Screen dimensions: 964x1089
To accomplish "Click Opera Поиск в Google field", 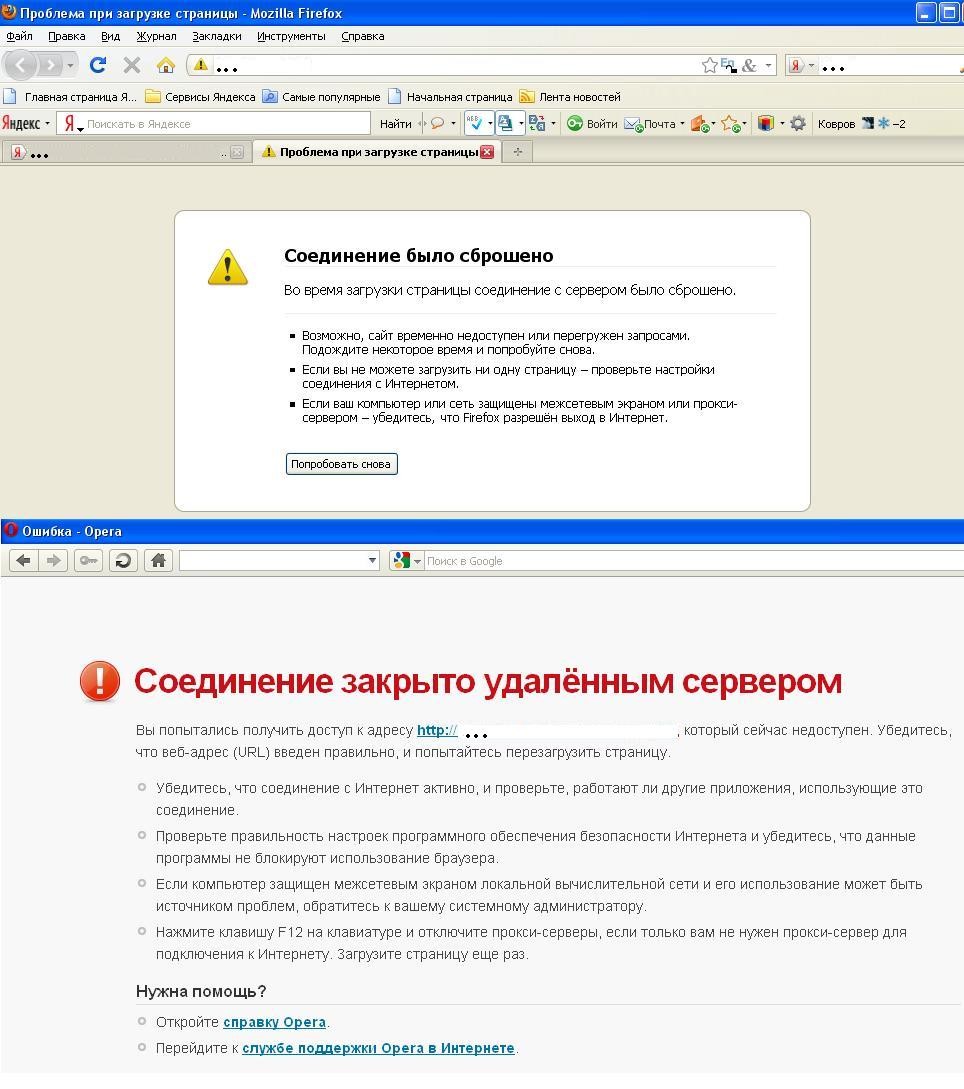I will tap(693, 560).
